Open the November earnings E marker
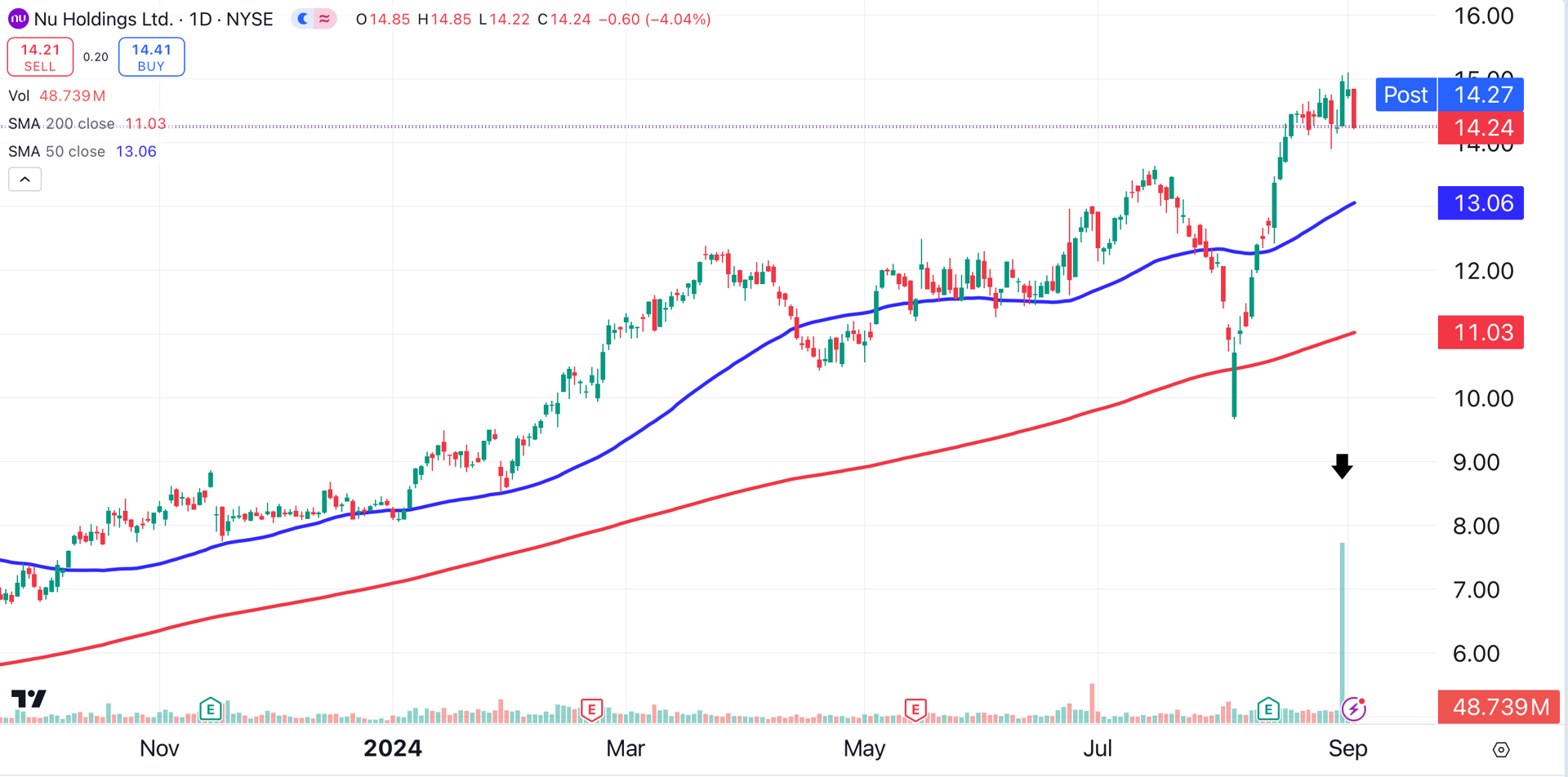Screen dimensions: 1568x777 pos(211,708)
